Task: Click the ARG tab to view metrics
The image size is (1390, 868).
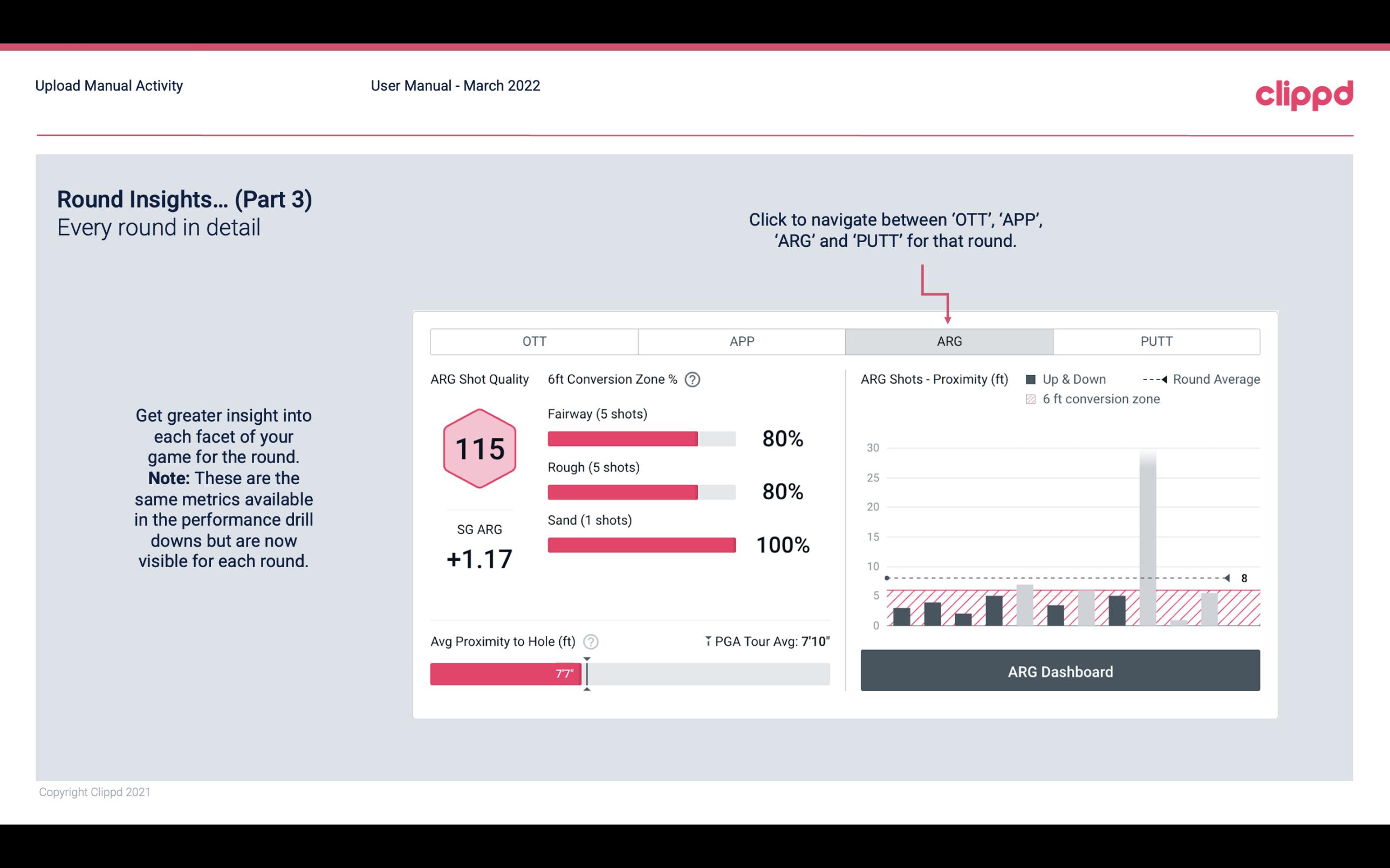Action: 948,342
